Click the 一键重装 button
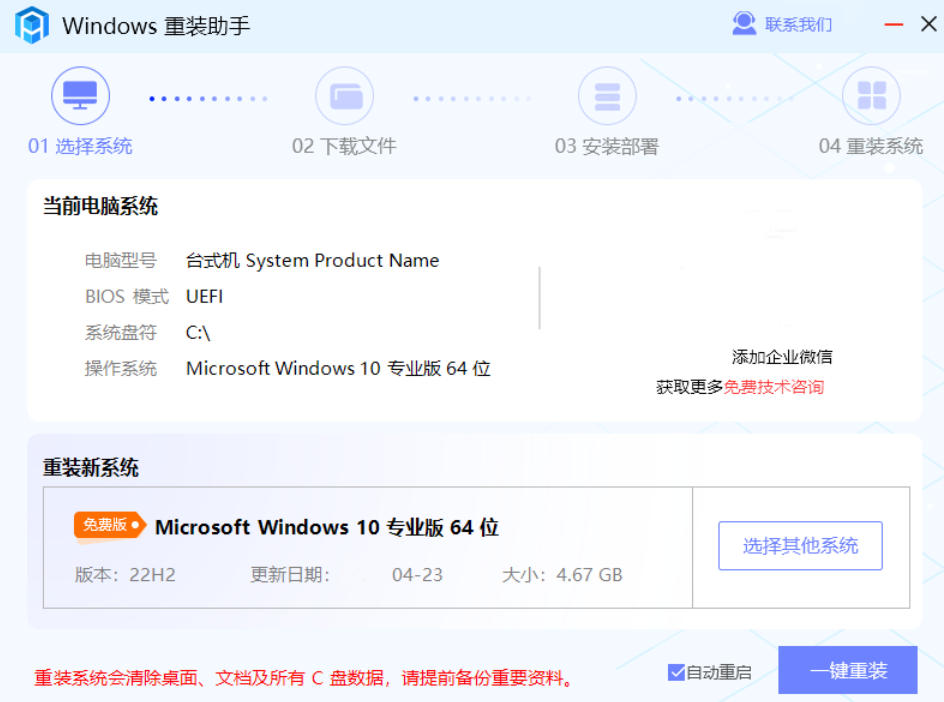 coord(848,670)
